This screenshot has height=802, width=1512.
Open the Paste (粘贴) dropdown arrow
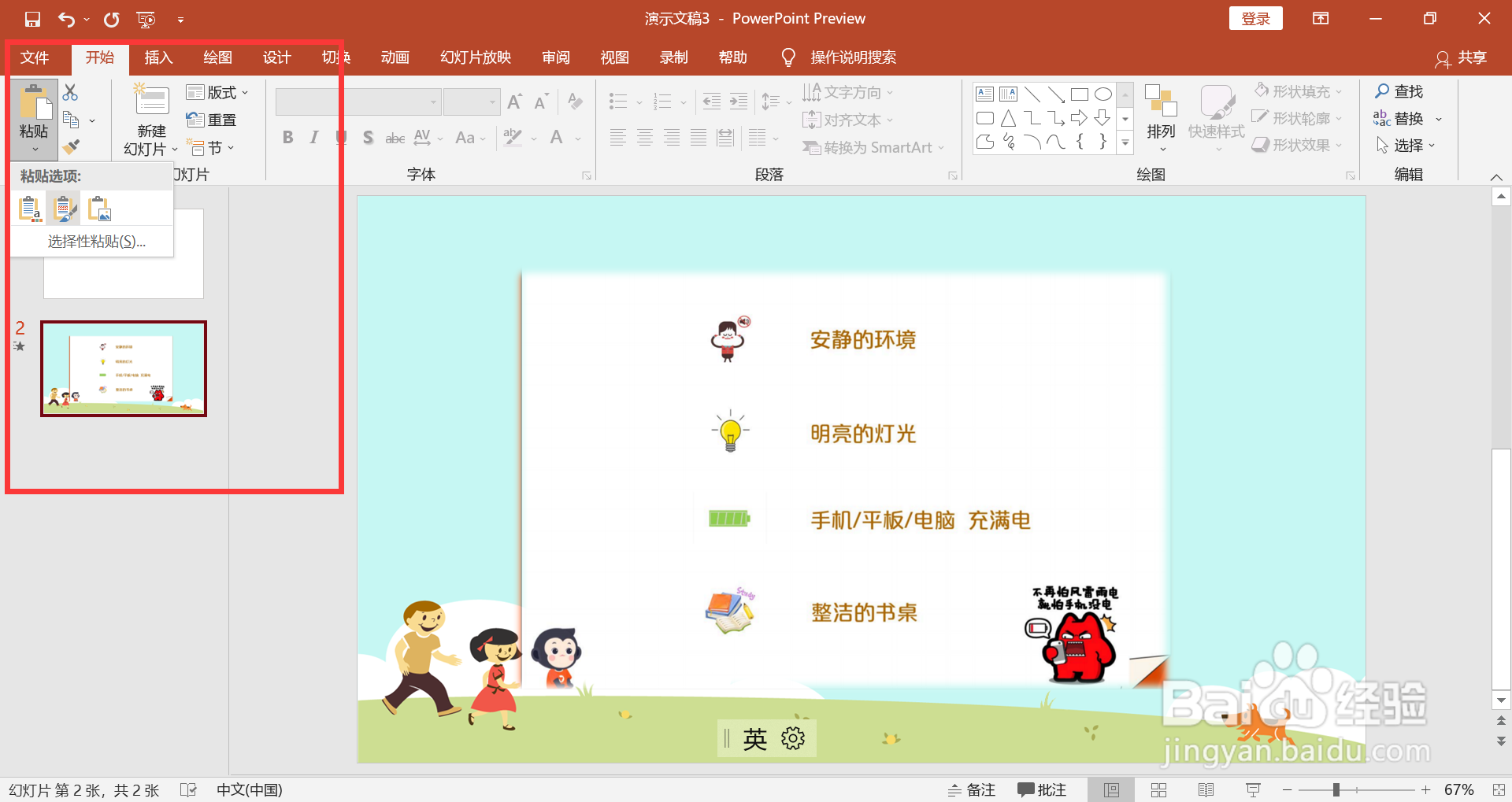35,150
